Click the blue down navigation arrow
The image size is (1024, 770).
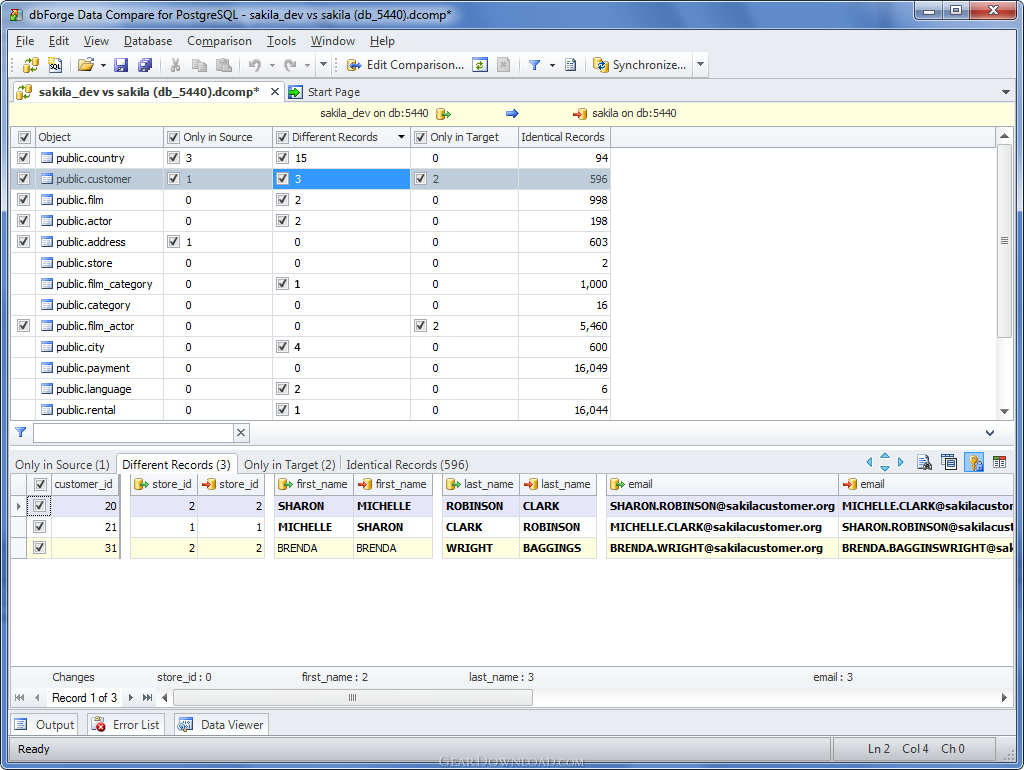point(885,468)
